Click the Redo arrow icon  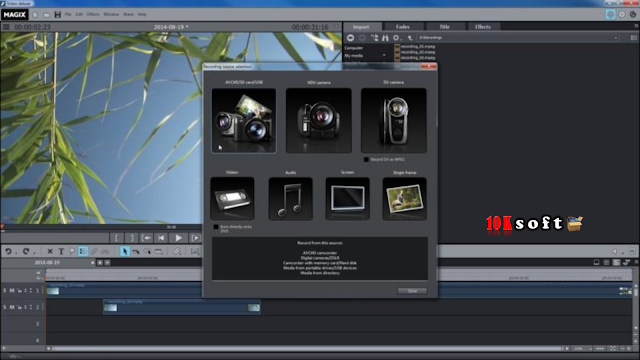coord(26,251)
